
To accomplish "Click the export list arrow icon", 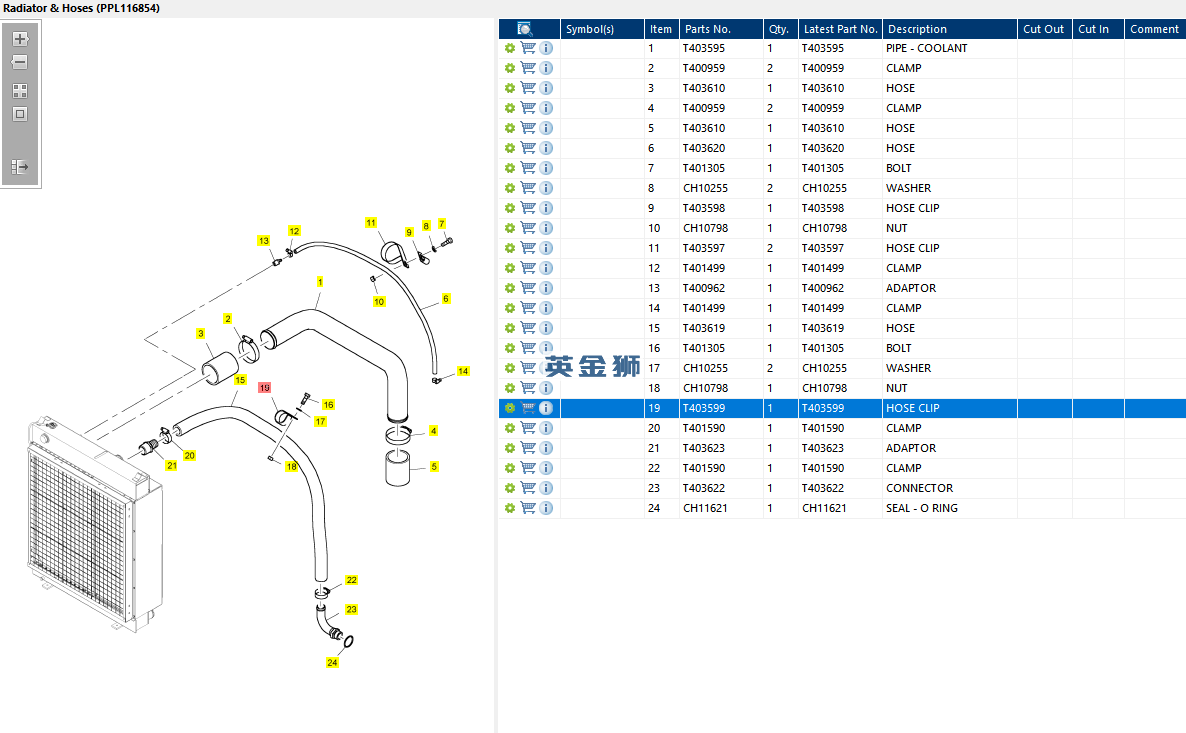I will [x=20, y=166].
